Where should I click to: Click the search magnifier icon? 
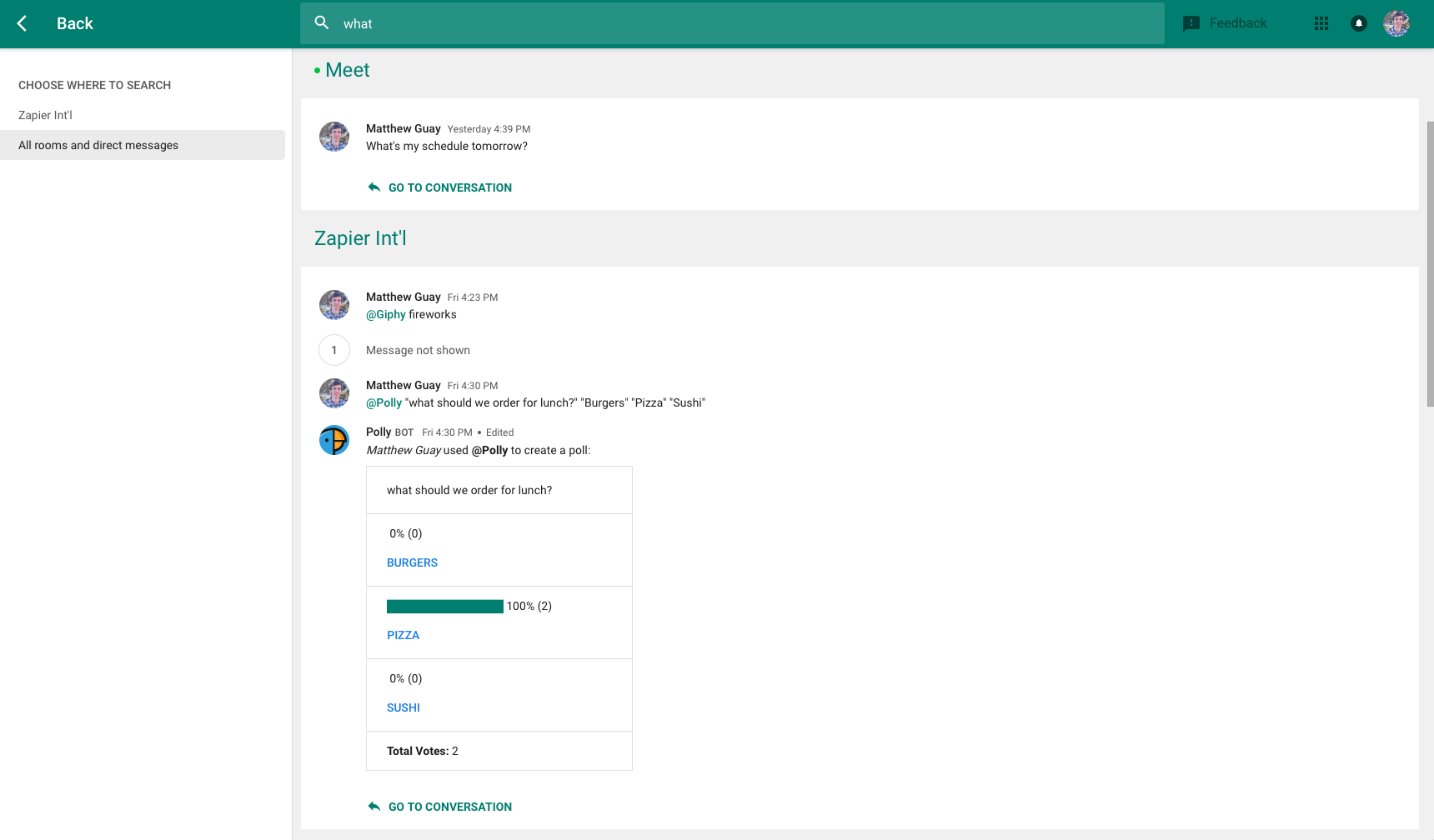click(x=322, y=23)
